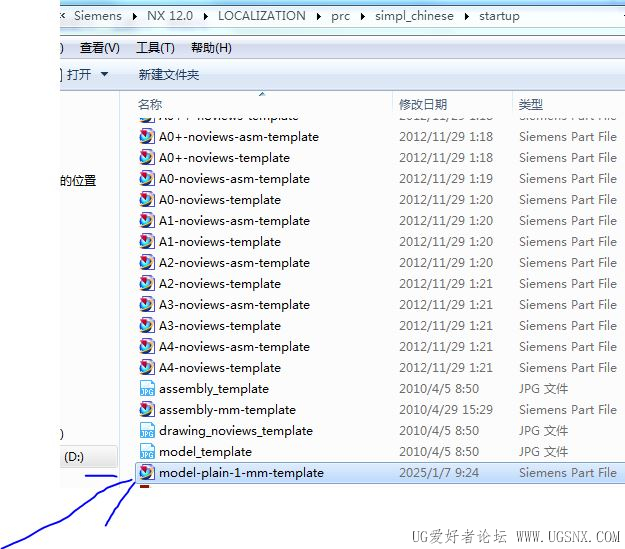Select file name A2-noviews-asm-template

point(234,263)
